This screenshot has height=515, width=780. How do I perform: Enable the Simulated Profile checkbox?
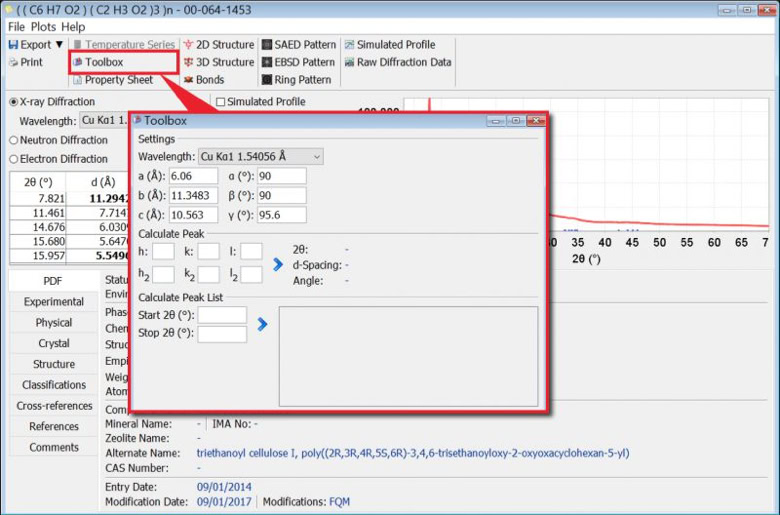(x=221, y=102)
